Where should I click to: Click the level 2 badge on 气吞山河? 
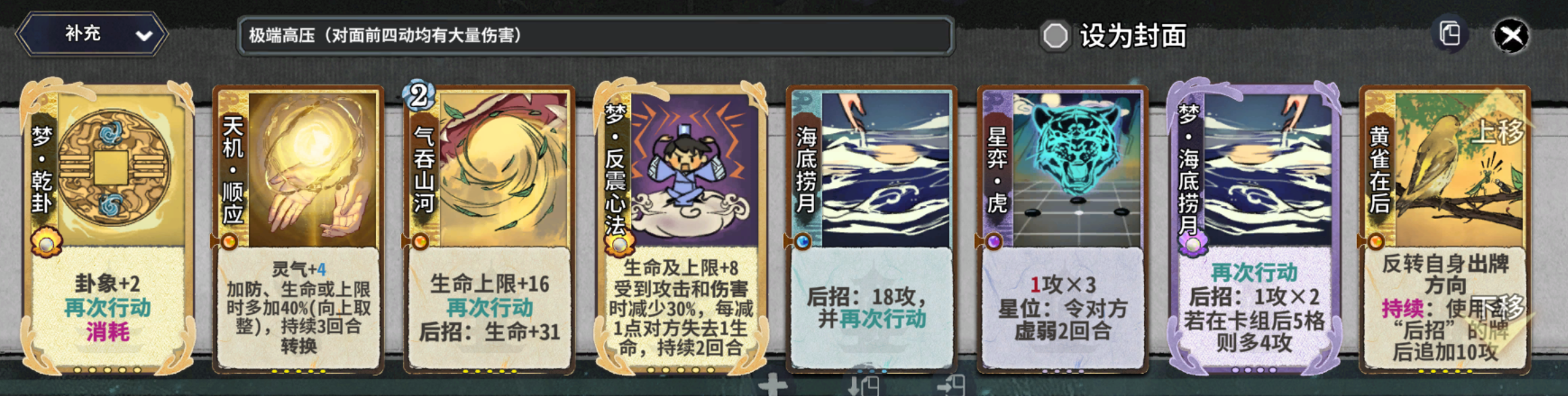[419, 96]
